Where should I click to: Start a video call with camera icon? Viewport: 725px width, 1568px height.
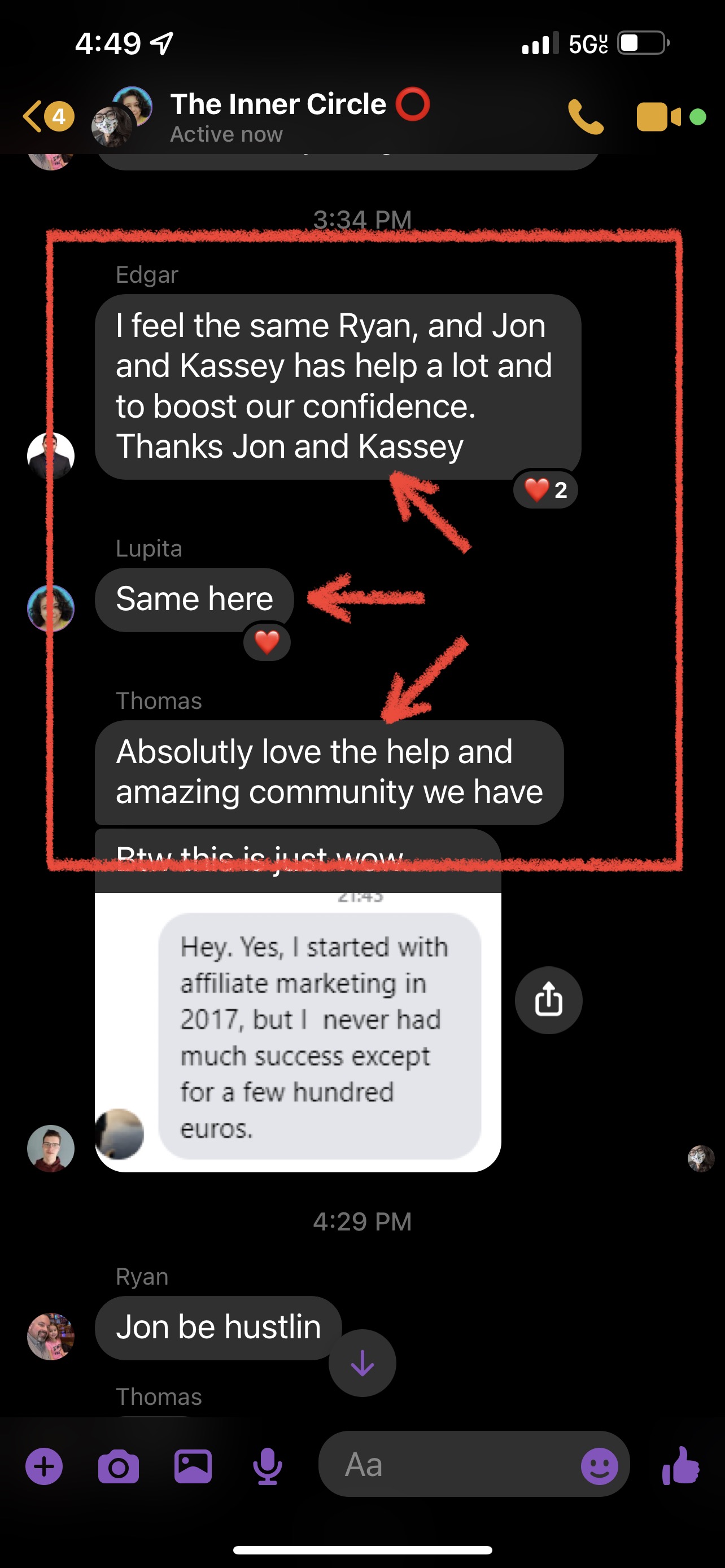pos(658,117)
